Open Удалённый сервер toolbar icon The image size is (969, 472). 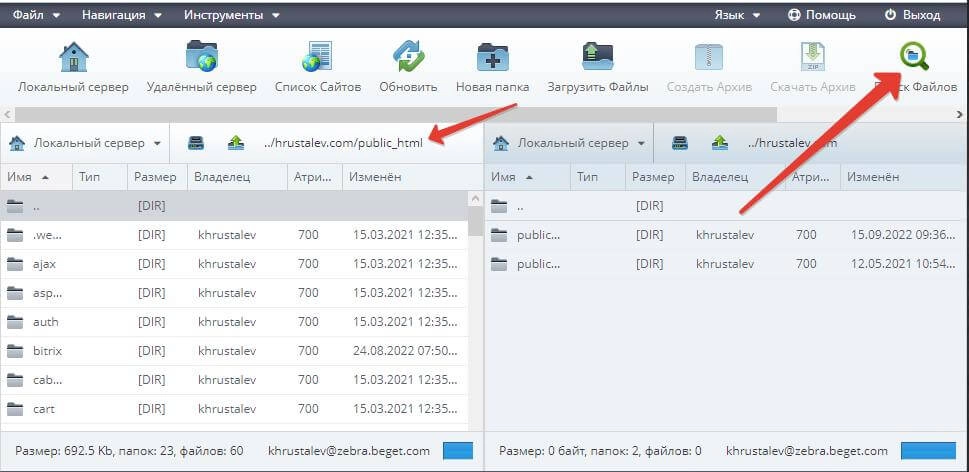pyautogui.click(x=201, y=57)
